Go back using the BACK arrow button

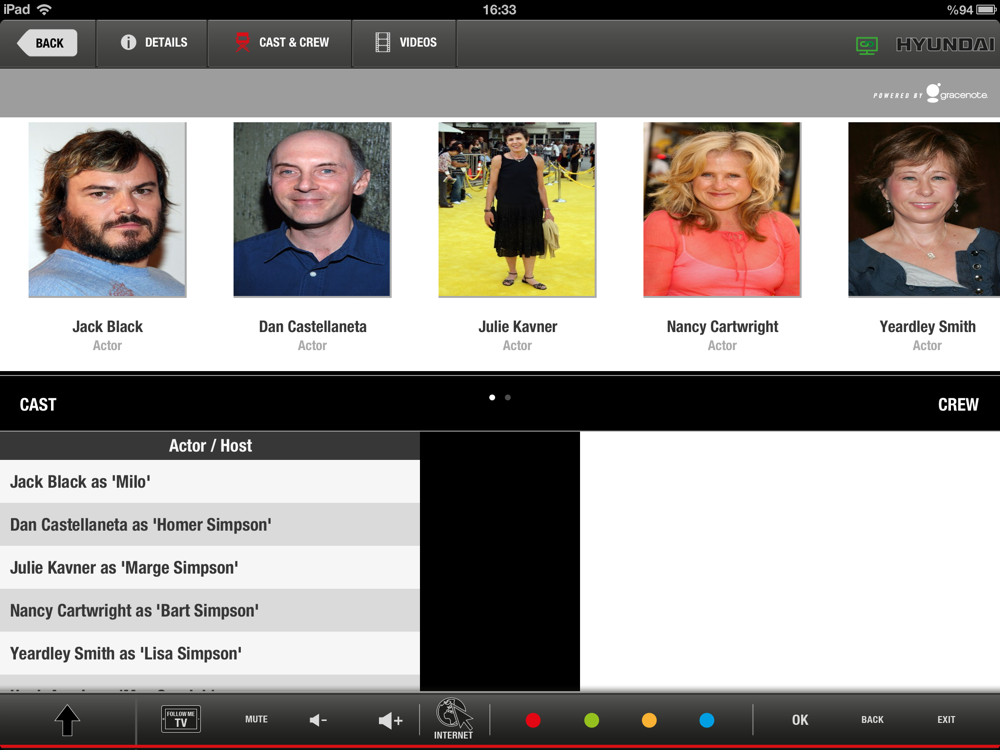tap(47, 43)
